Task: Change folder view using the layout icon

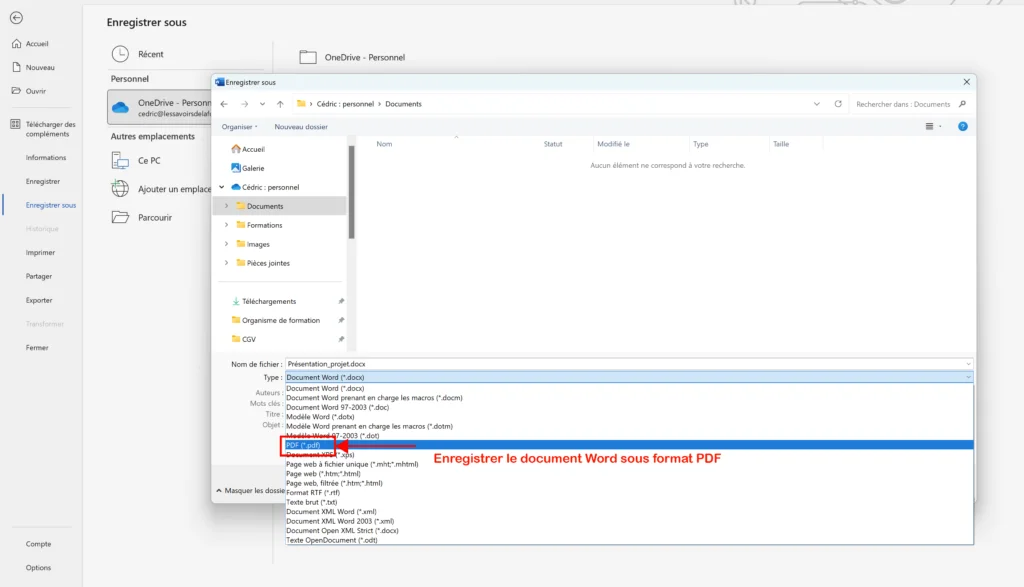Action: click(x=929, y=126)
